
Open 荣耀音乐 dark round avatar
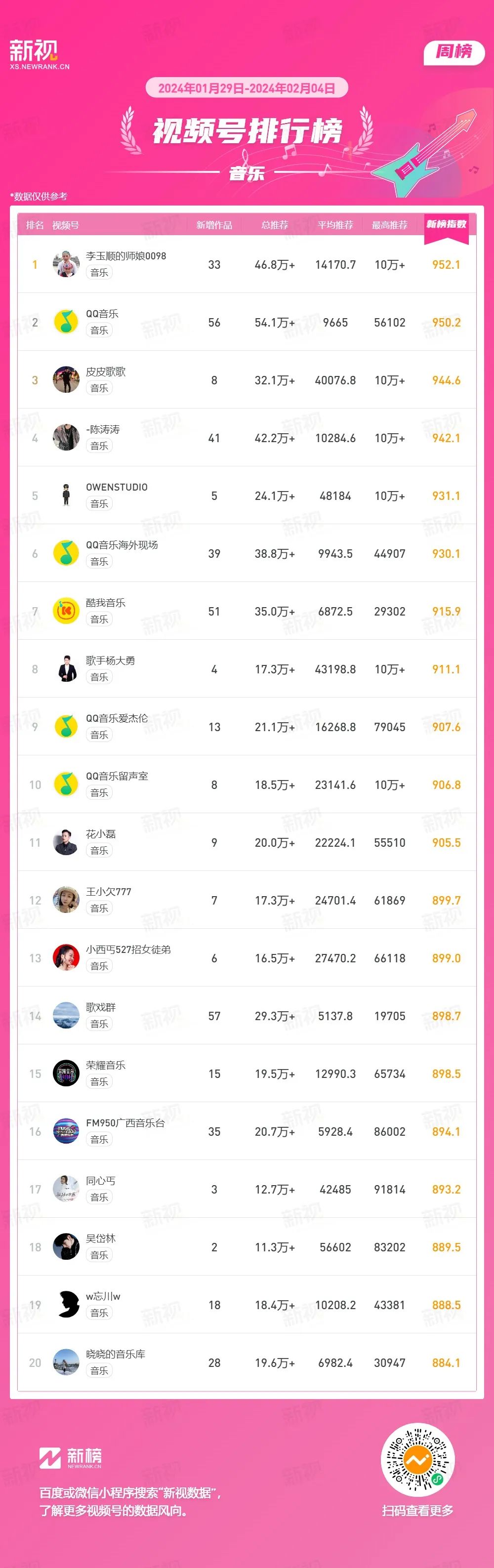(66, 1074)
